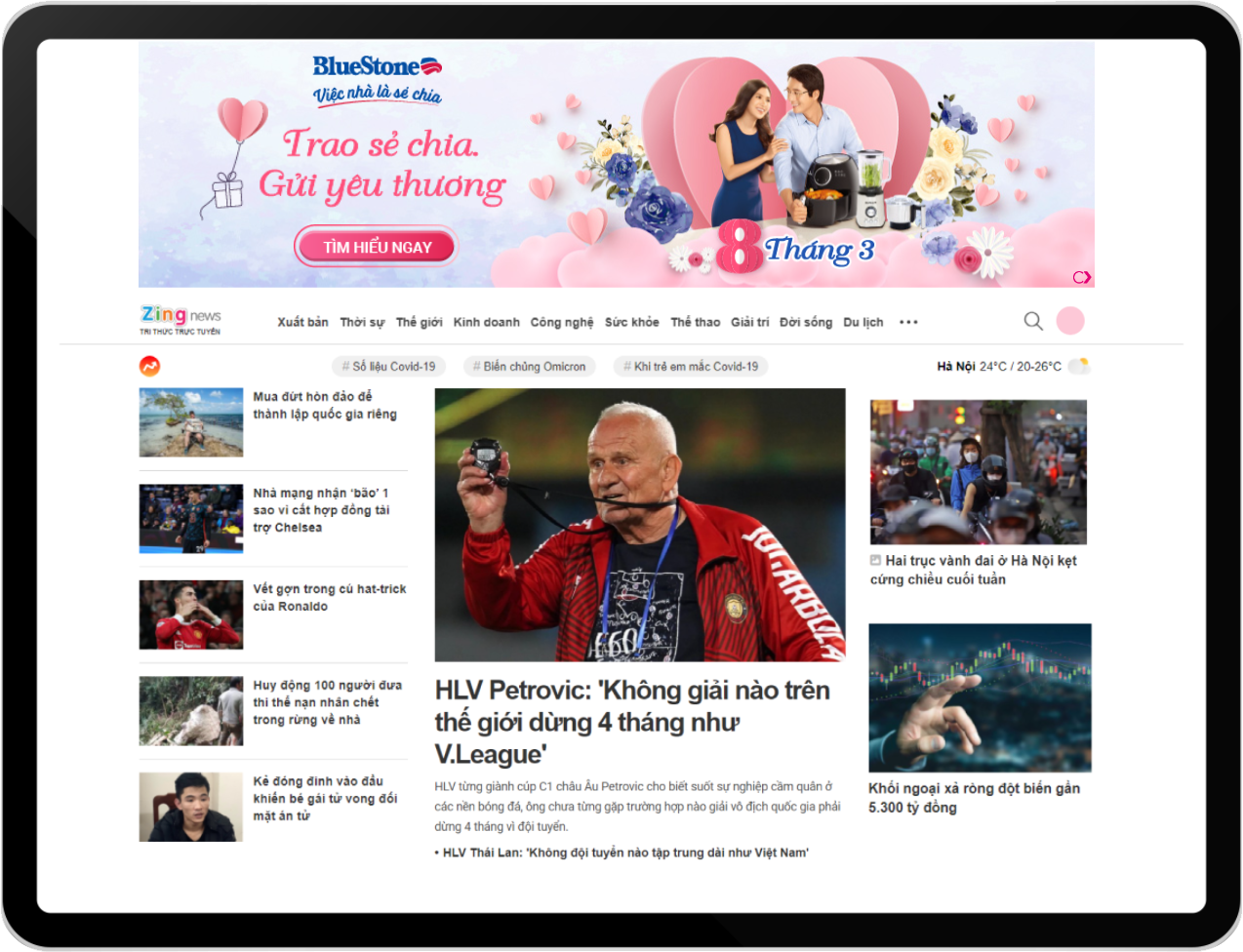Expand the three-dot more categories menu

coord(908,322)
